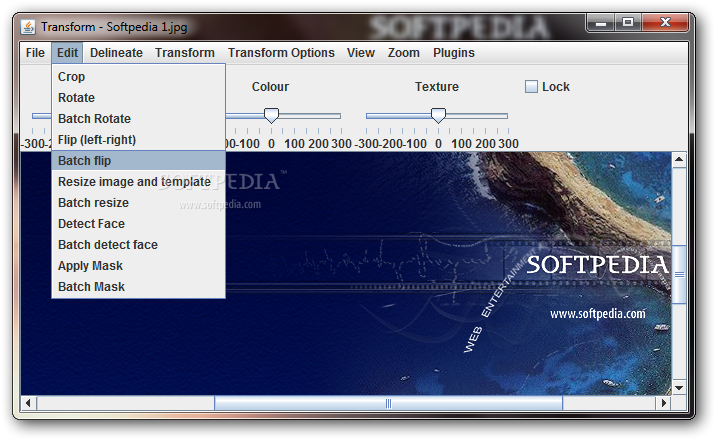Click the Java icon in the title bar
This screenshot has height=440, width=716.
(28, 27)
